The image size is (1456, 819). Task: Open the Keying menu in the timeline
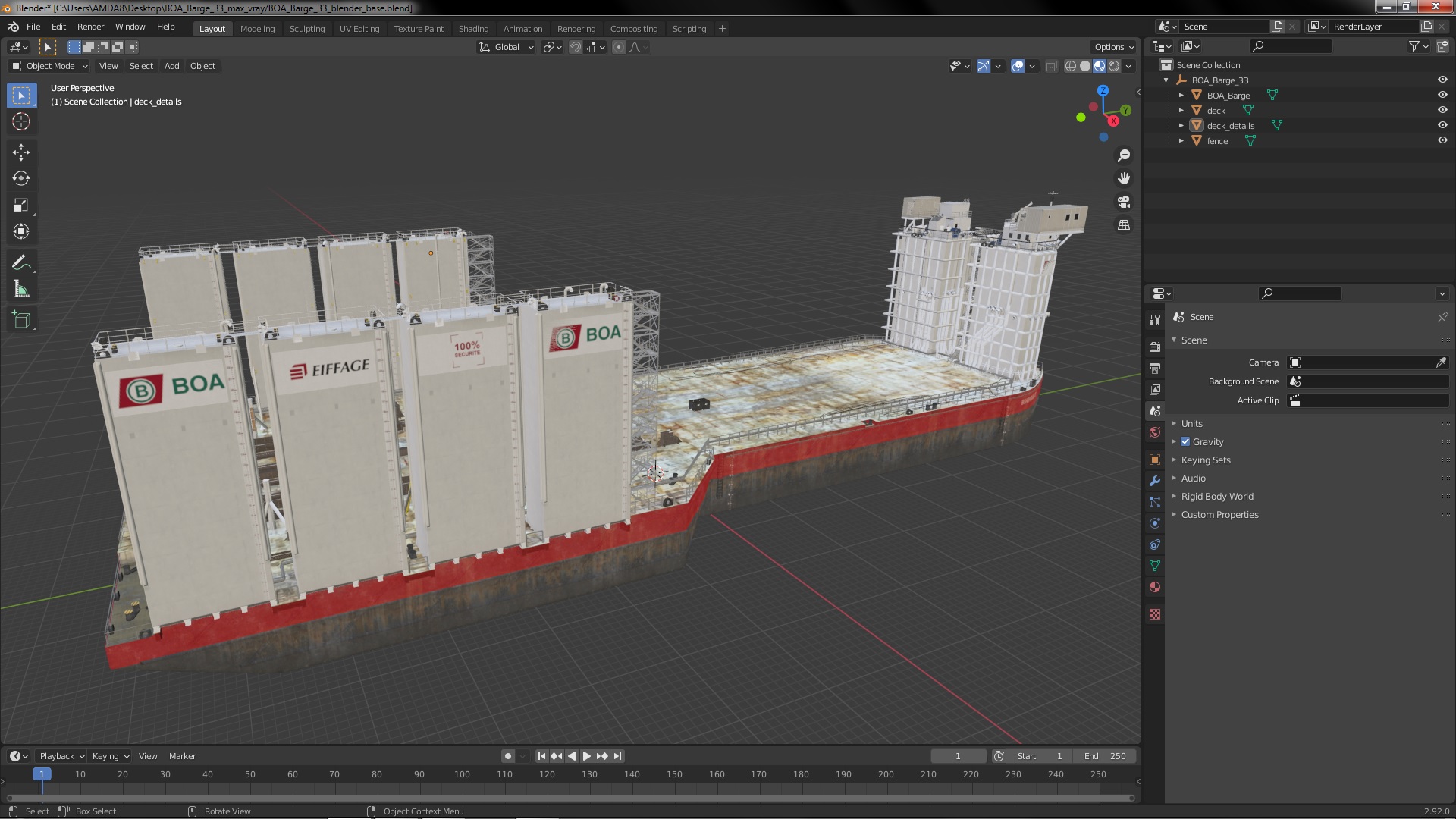[x=110, y=756]
